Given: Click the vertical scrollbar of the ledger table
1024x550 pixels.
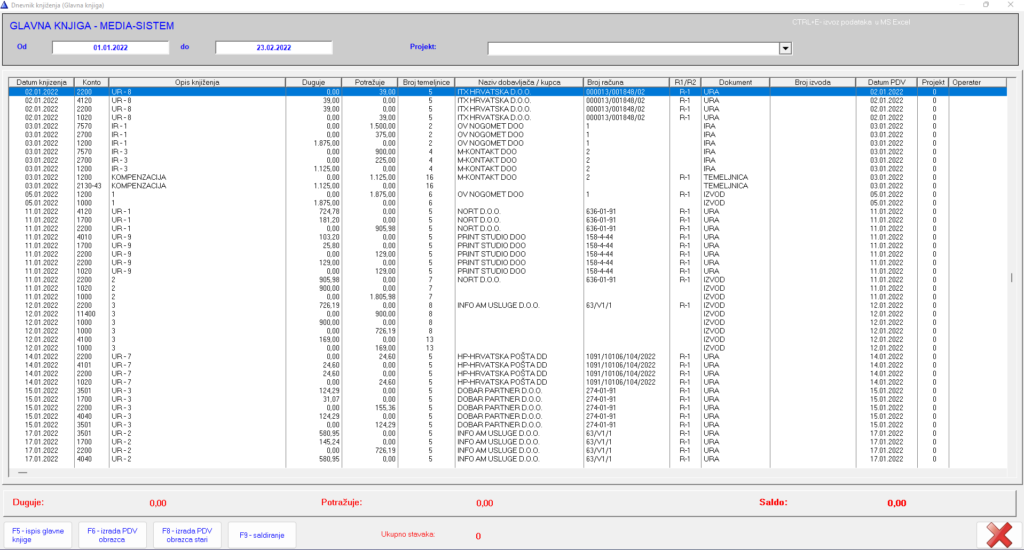Looking at the screenshot, I should [x=1011, y=278].
